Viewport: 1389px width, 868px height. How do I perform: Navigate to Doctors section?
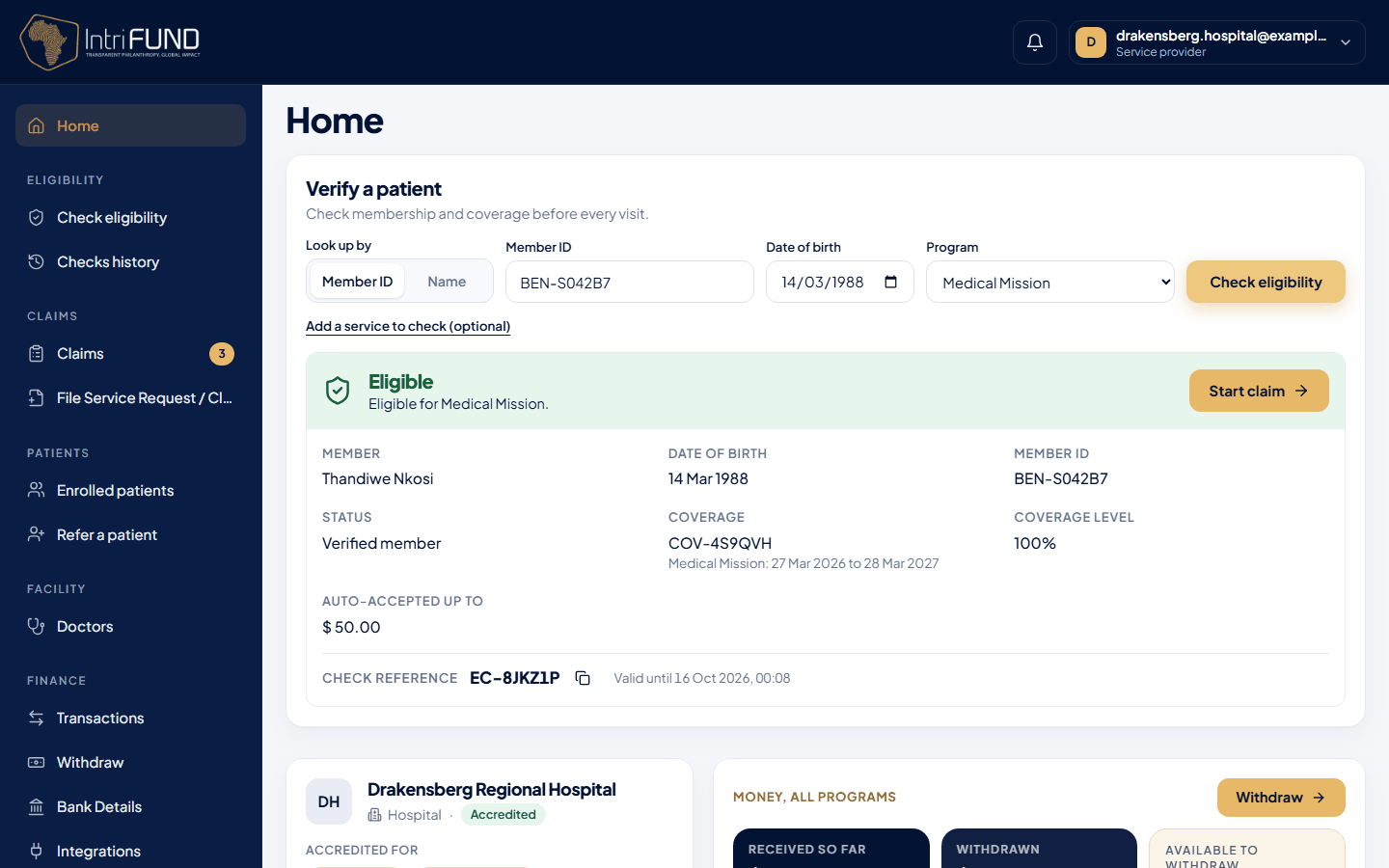[131, 627]
